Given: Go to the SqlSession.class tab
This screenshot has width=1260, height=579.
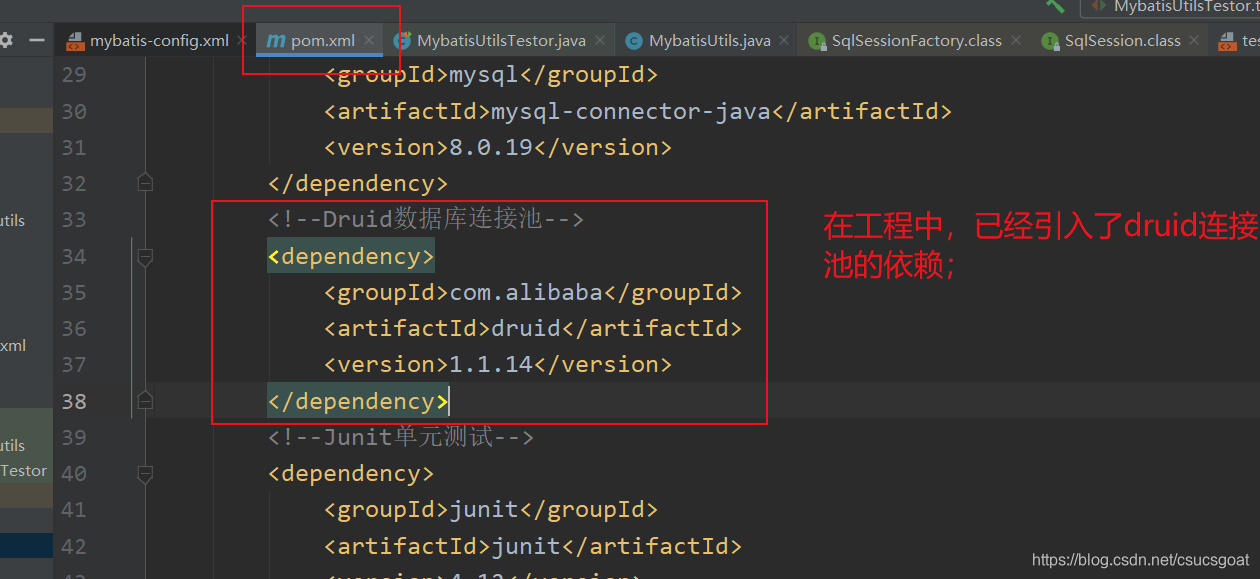Looking at the screenshot, I should pyautogui.click(x=1122, y=41).
